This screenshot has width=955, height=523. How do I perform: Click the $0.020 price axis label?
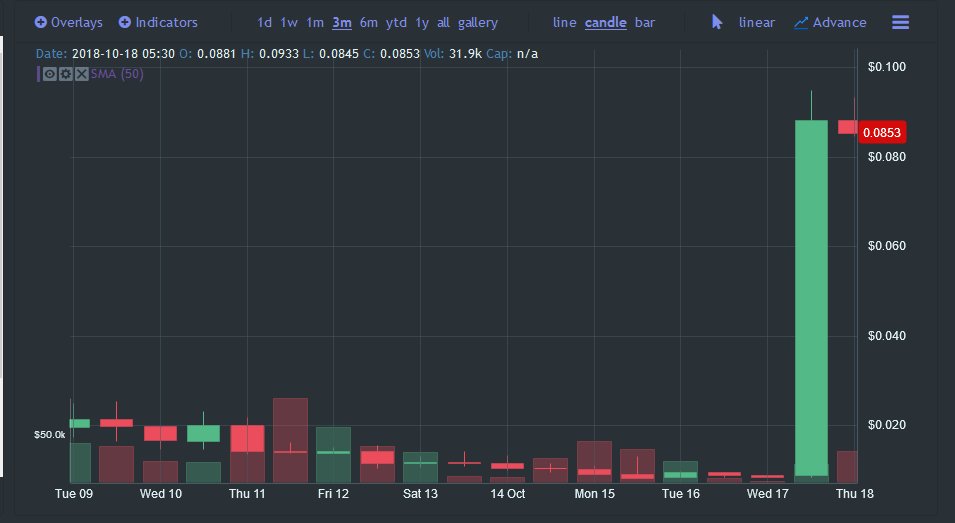pos(886,425)
